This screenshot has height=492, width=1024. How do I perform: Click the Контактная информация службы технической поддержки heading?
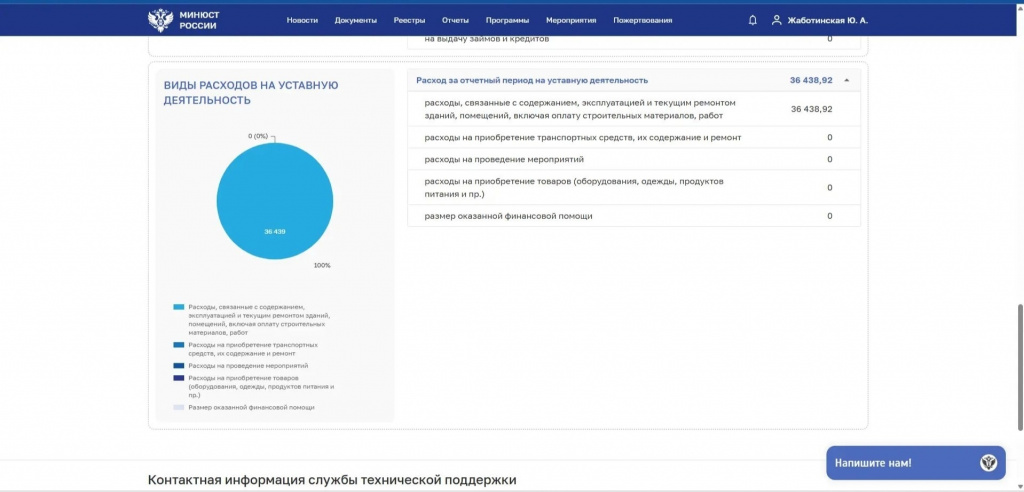click(332, 480)
